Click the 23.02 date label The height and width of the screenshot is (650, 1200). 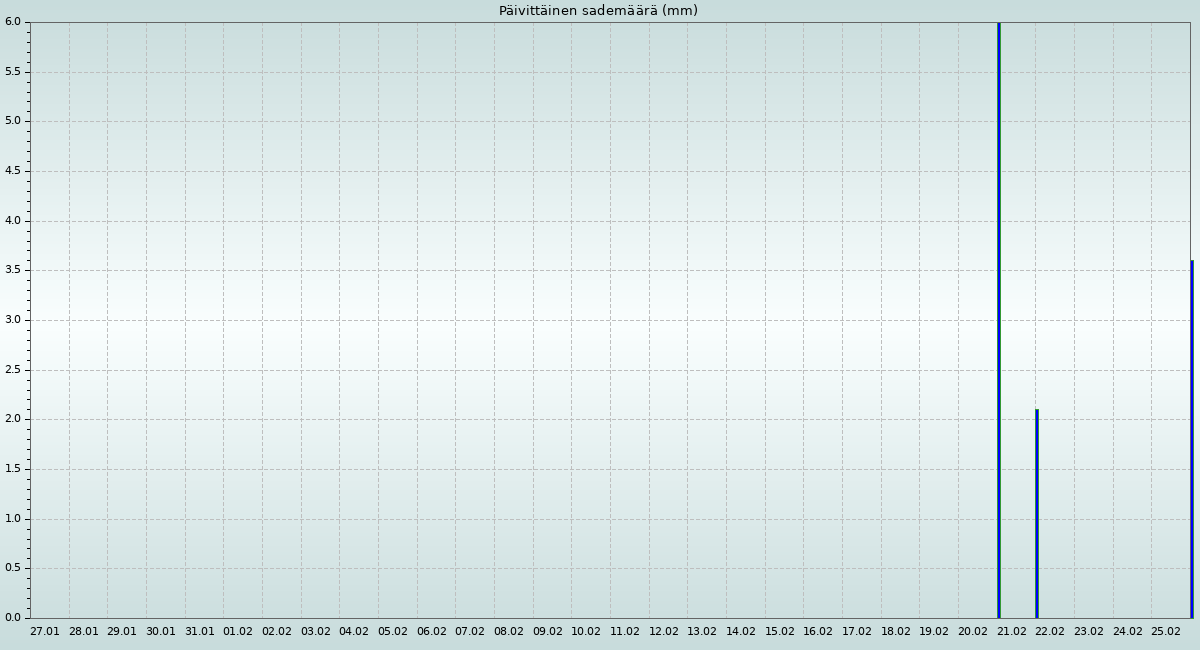[x=1089, y=632]
